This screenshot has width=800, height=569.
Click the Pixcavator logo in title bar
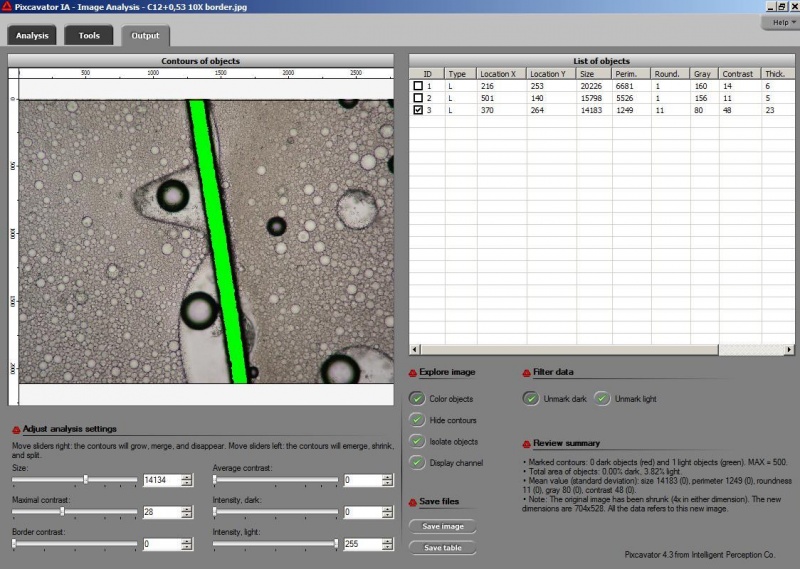(x=7, y=6)
